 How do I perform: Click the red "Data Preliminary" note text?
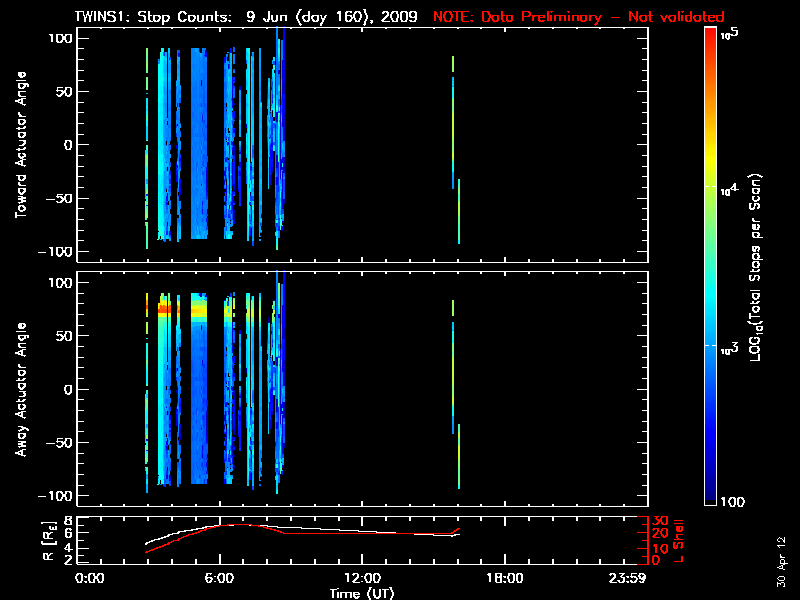[579, 17]
